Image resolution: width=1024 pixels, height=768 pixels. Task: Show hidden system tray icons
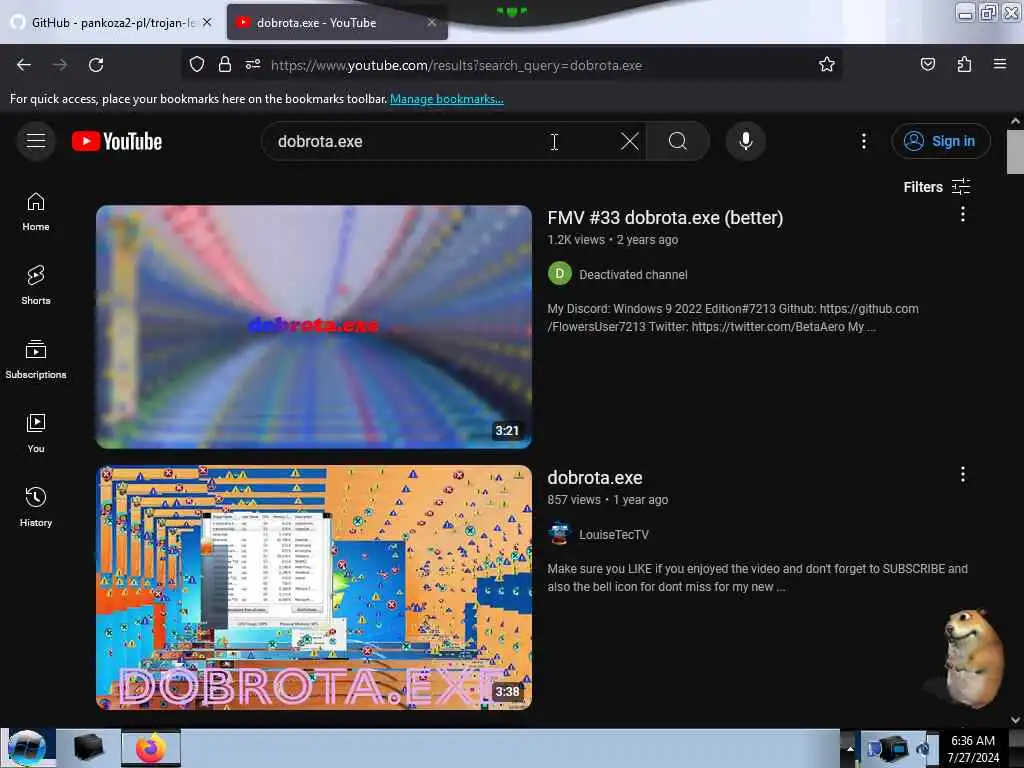[x=850, y=749]
